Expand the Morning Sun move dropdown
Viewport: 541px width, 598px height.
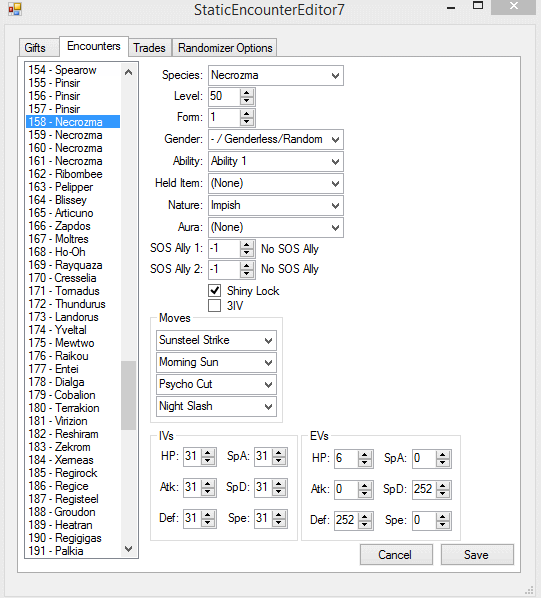[x=216, y=362]
